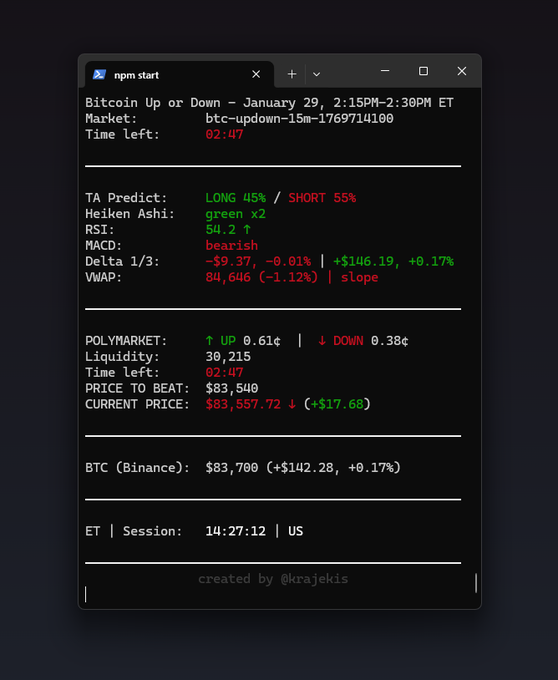
Task: Click the session time 14:27:12
Action: pos(235,531)
